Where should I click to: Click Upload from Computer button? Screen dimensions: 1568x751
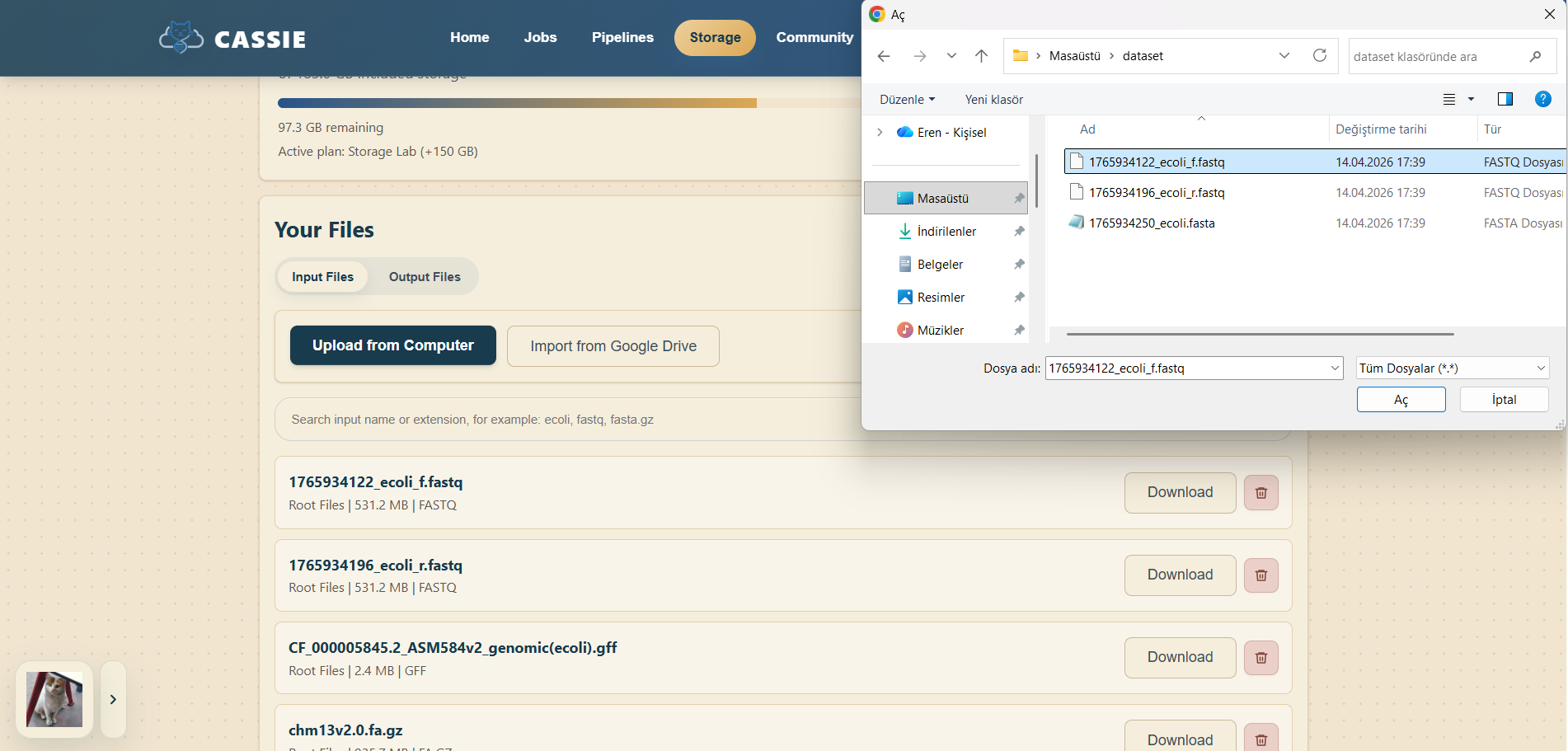pos(393,345)
